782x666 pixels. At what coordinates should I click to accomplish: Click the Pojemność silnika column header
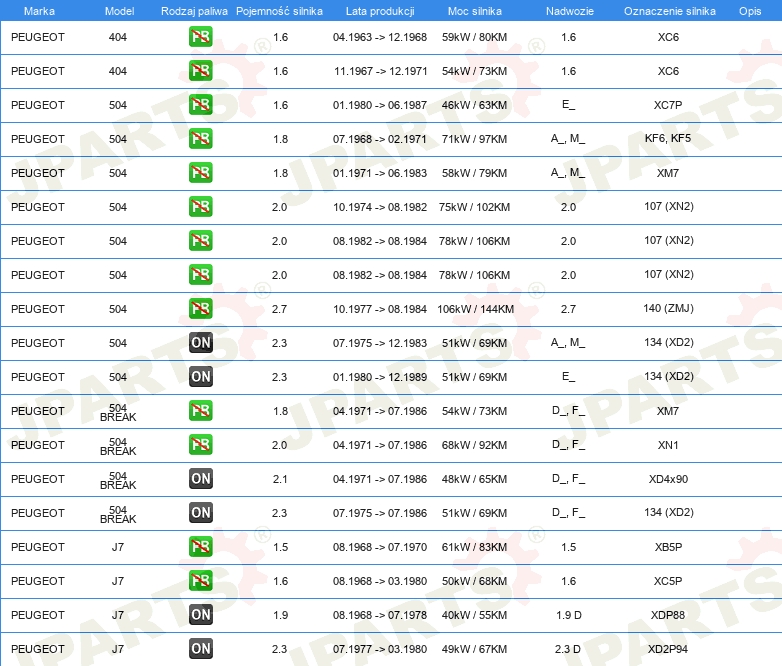tap(279, 11)
